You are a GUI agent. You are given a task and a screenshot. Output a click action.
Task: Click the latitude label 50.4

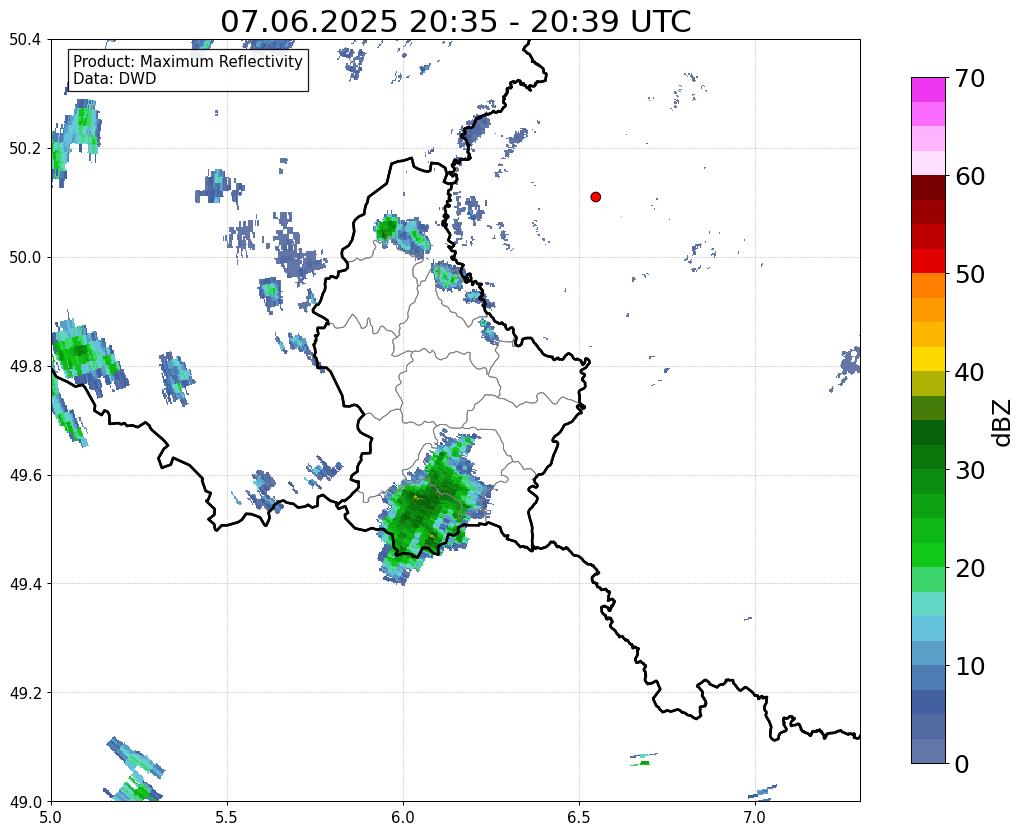tap(25, 40)
